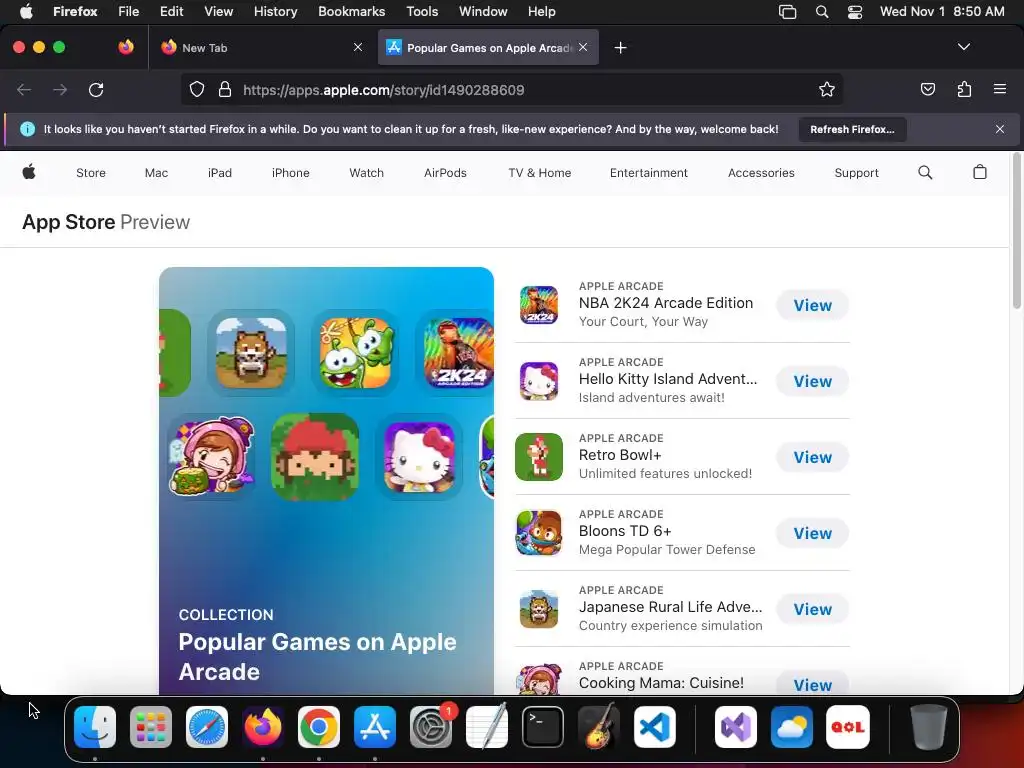This screenshot has height=768, width=1024.
Task: Open Finder from the Dock
Action: pyautogui.click(x=95, y=727)
